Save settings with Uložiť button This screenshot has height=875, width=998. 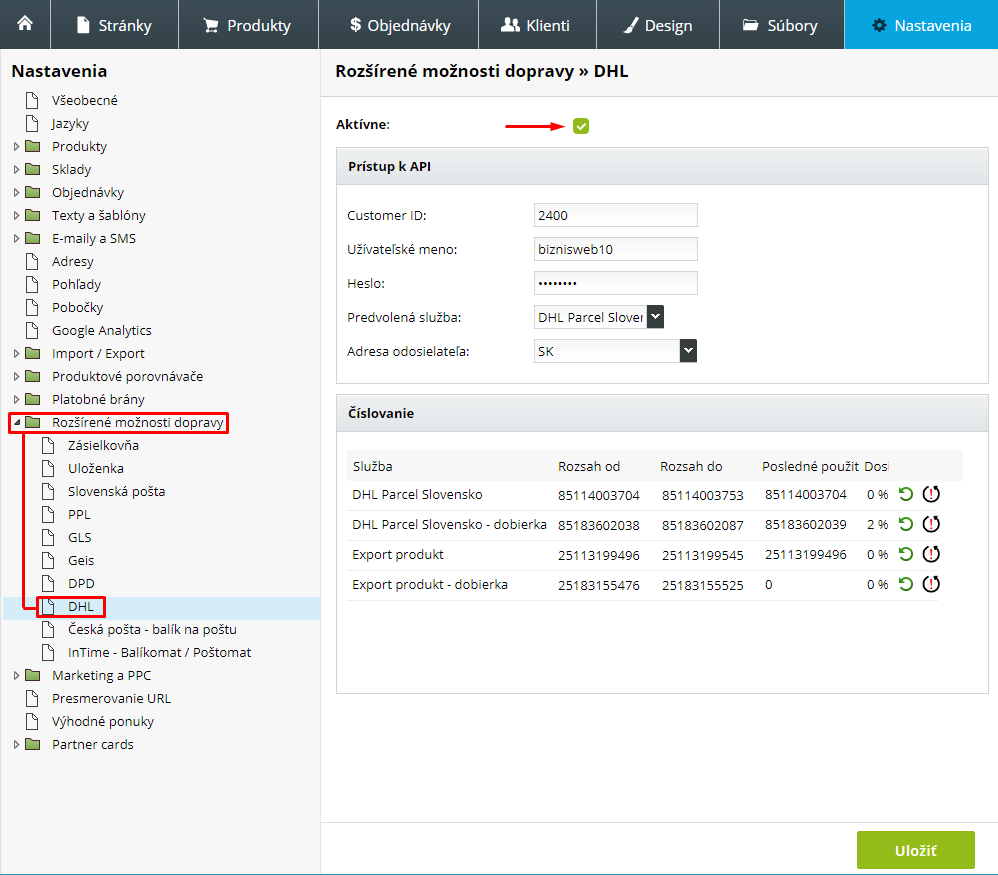(x=915, y=850)
